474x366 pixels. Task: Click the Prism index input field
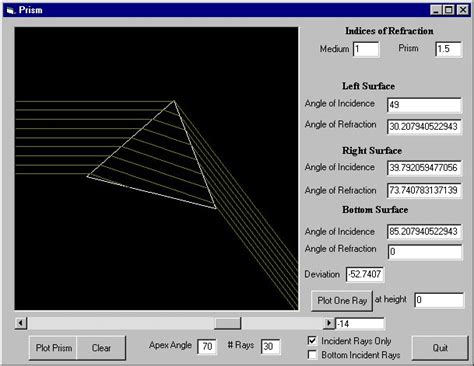click(449, 49)
